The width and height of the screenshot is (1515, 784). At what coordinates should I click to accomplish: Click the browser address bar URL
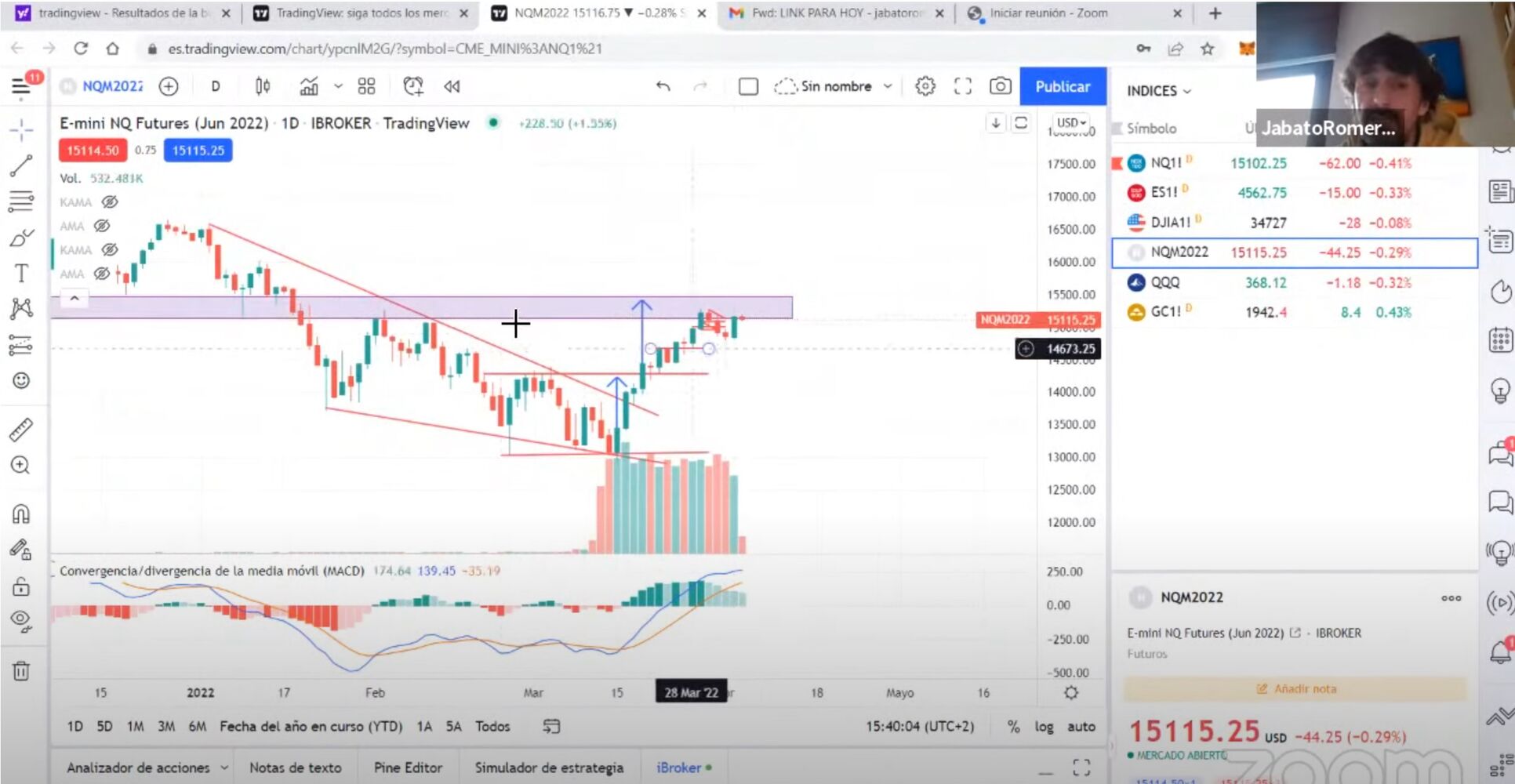385,49
